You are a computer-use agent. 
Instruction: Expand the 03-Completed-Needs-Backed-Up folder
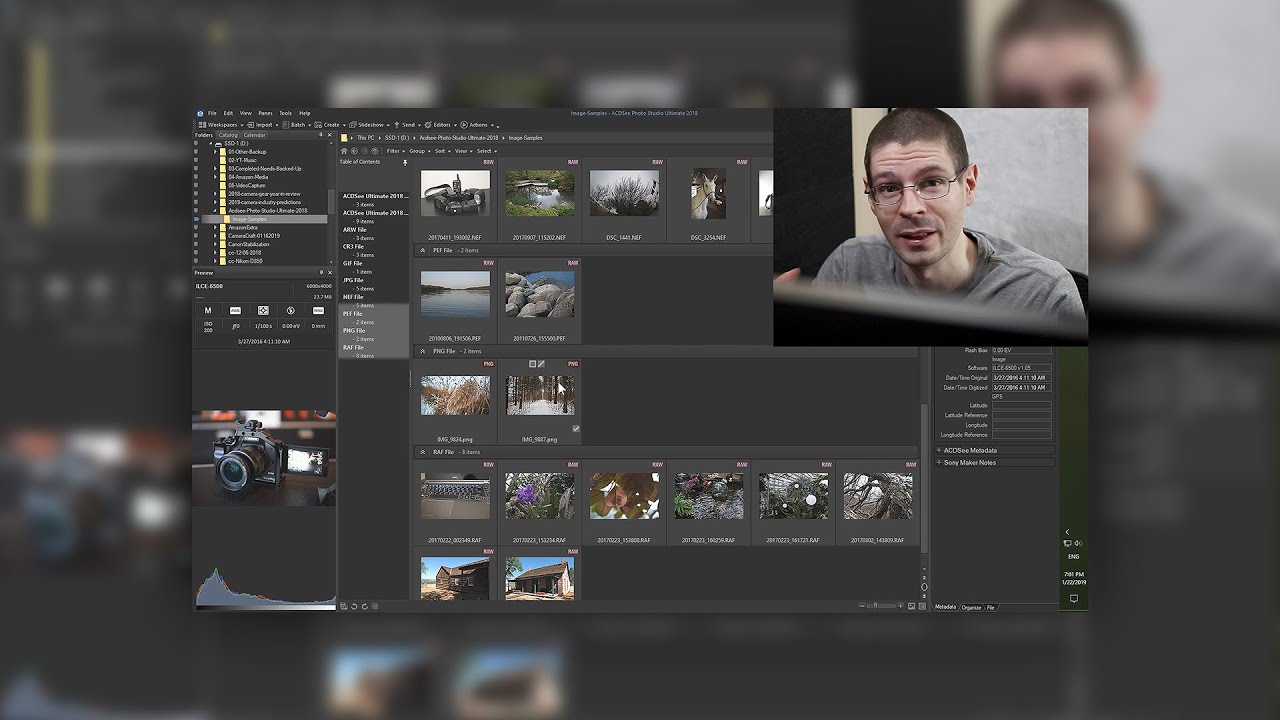[x=215, y=169]
